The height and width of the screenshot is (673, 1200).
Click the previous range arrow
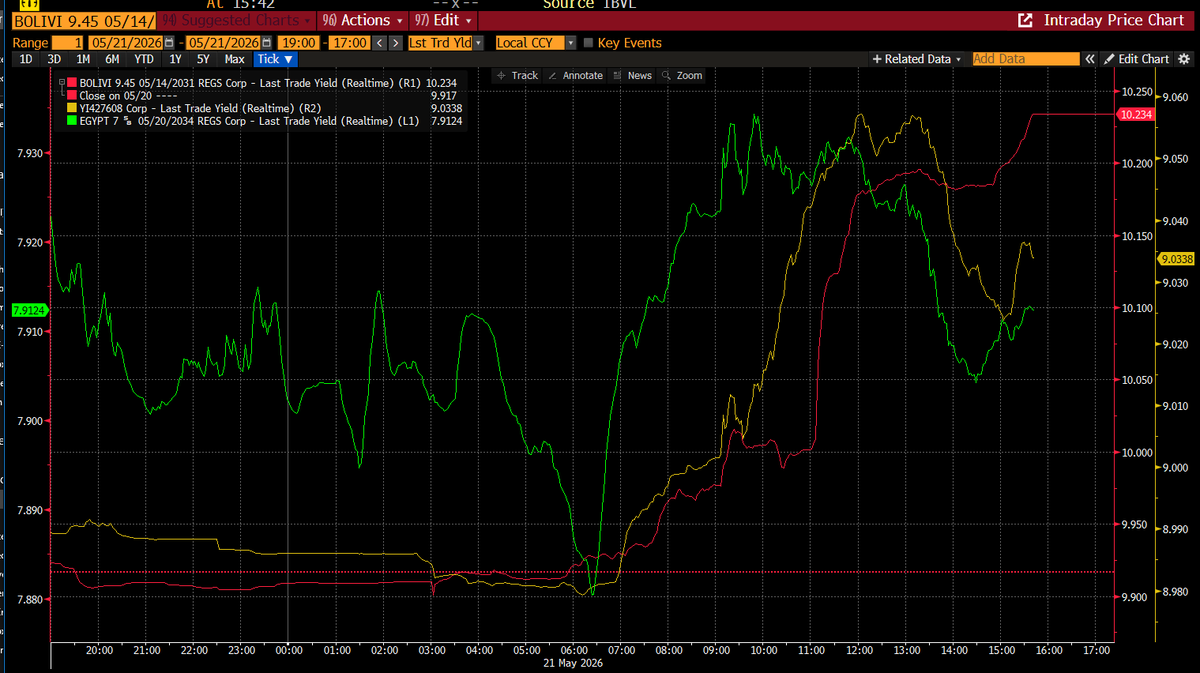point(380,43)
